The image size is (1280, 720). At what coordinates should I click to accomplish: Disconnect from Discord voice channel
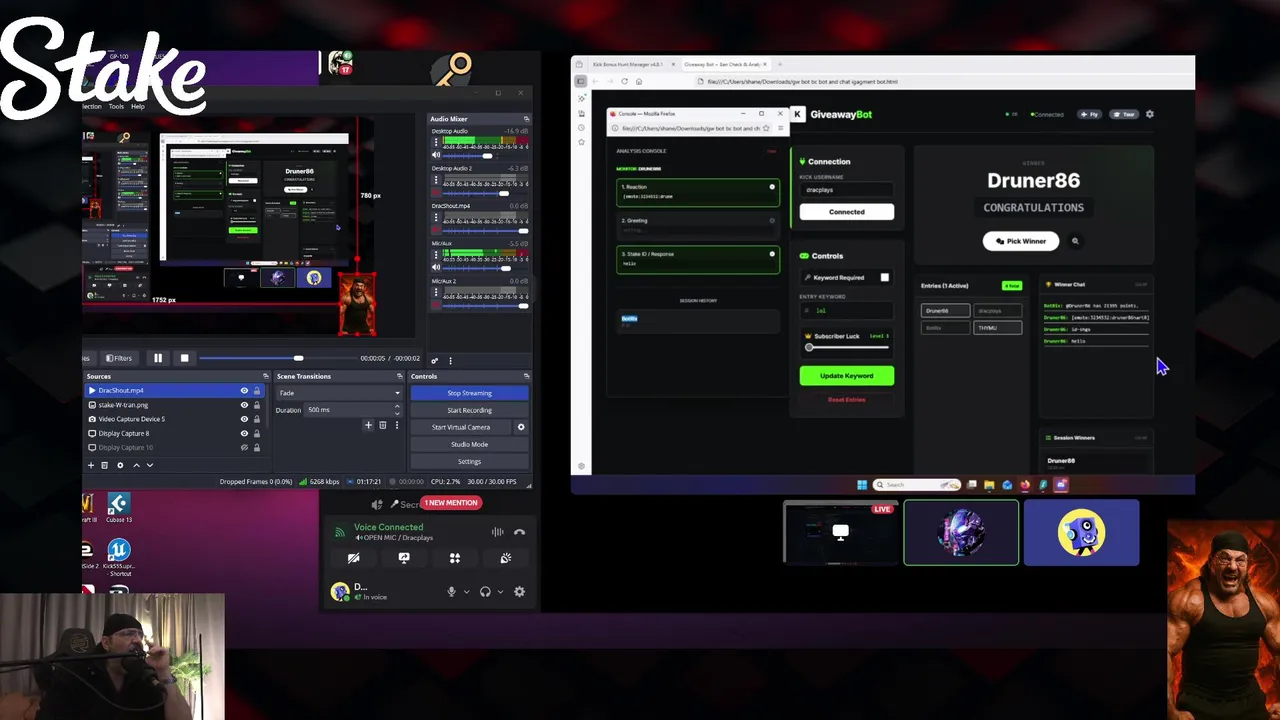point(519,532)
